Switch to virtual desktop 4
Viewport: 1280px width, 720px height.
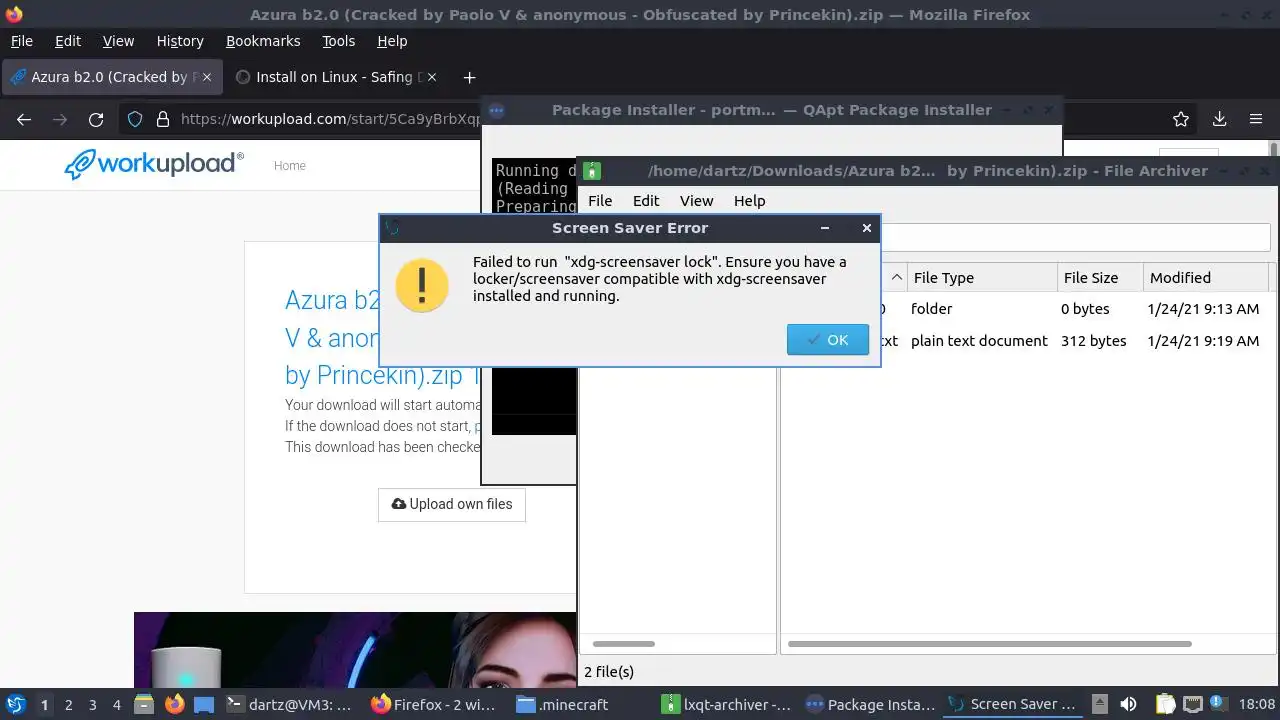(x=116, y=704)
